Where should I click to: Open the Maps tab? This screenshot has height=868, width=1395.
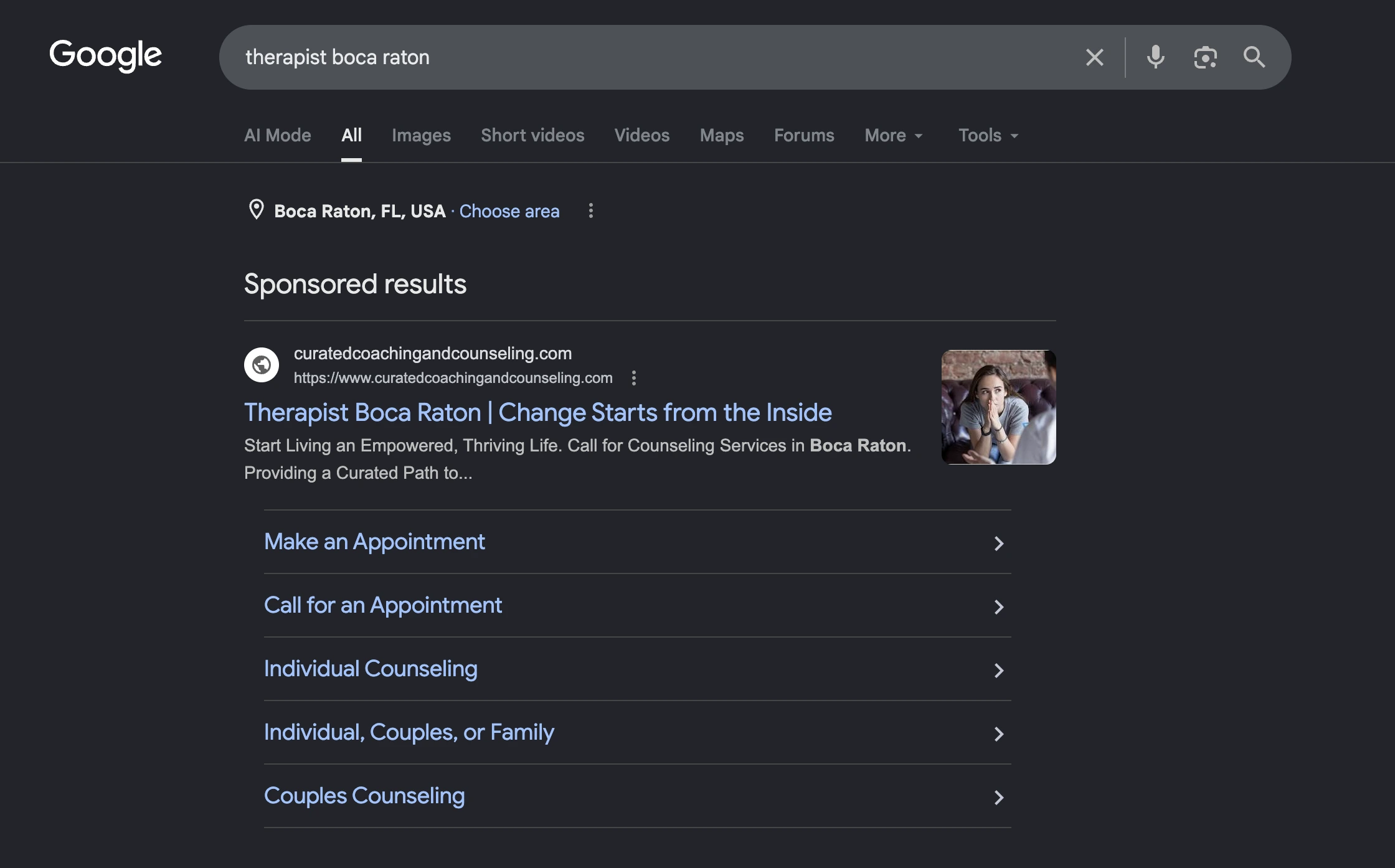[722, 135]
